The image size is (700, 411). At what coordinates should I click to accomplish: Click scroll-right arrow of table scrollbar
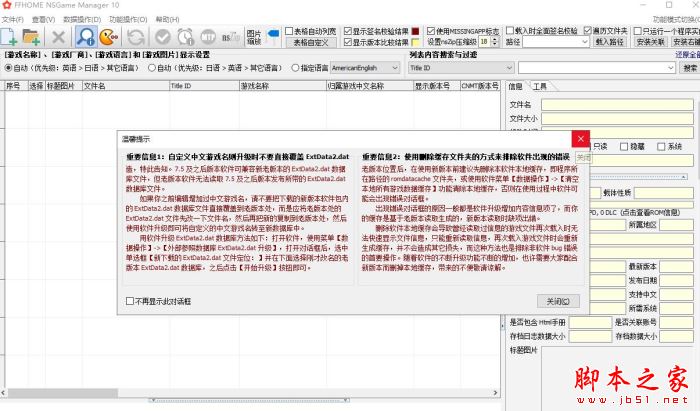point(496,393)
